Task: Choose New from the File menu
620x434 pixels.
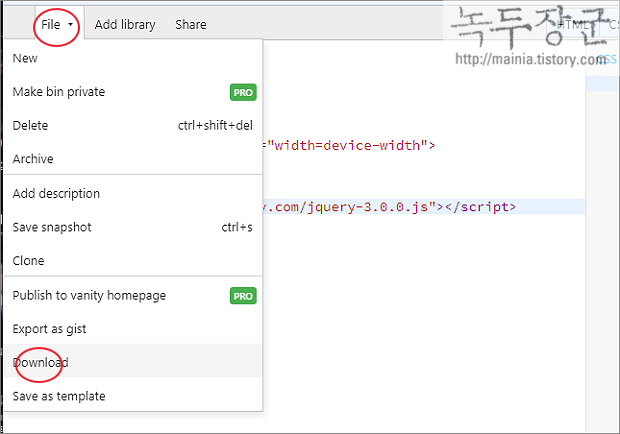Action: point(133,58)
